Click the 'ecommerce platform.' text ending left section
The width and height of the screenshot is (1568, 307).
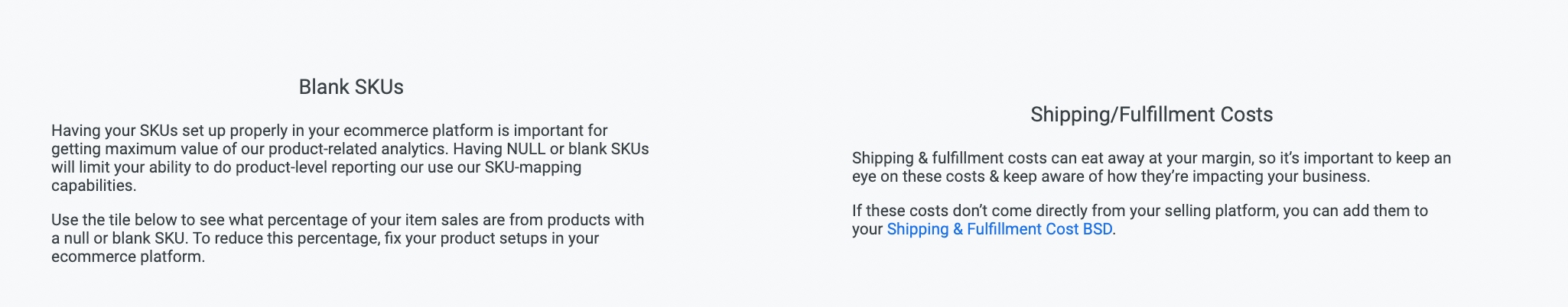(x=128, y=257)
